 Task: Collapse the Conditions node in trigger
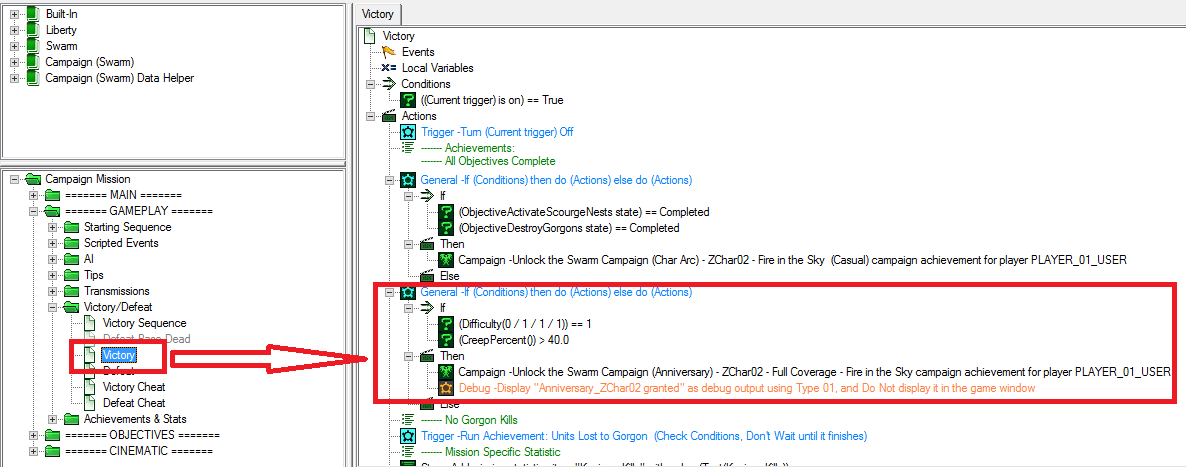tap(370, 84)
